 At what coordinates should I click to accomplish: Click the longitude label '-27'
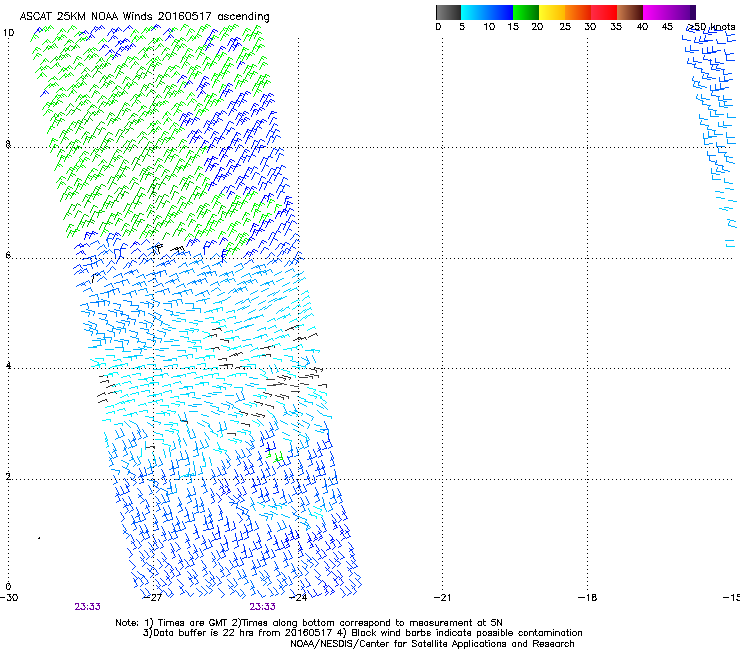tap(153, 598)
